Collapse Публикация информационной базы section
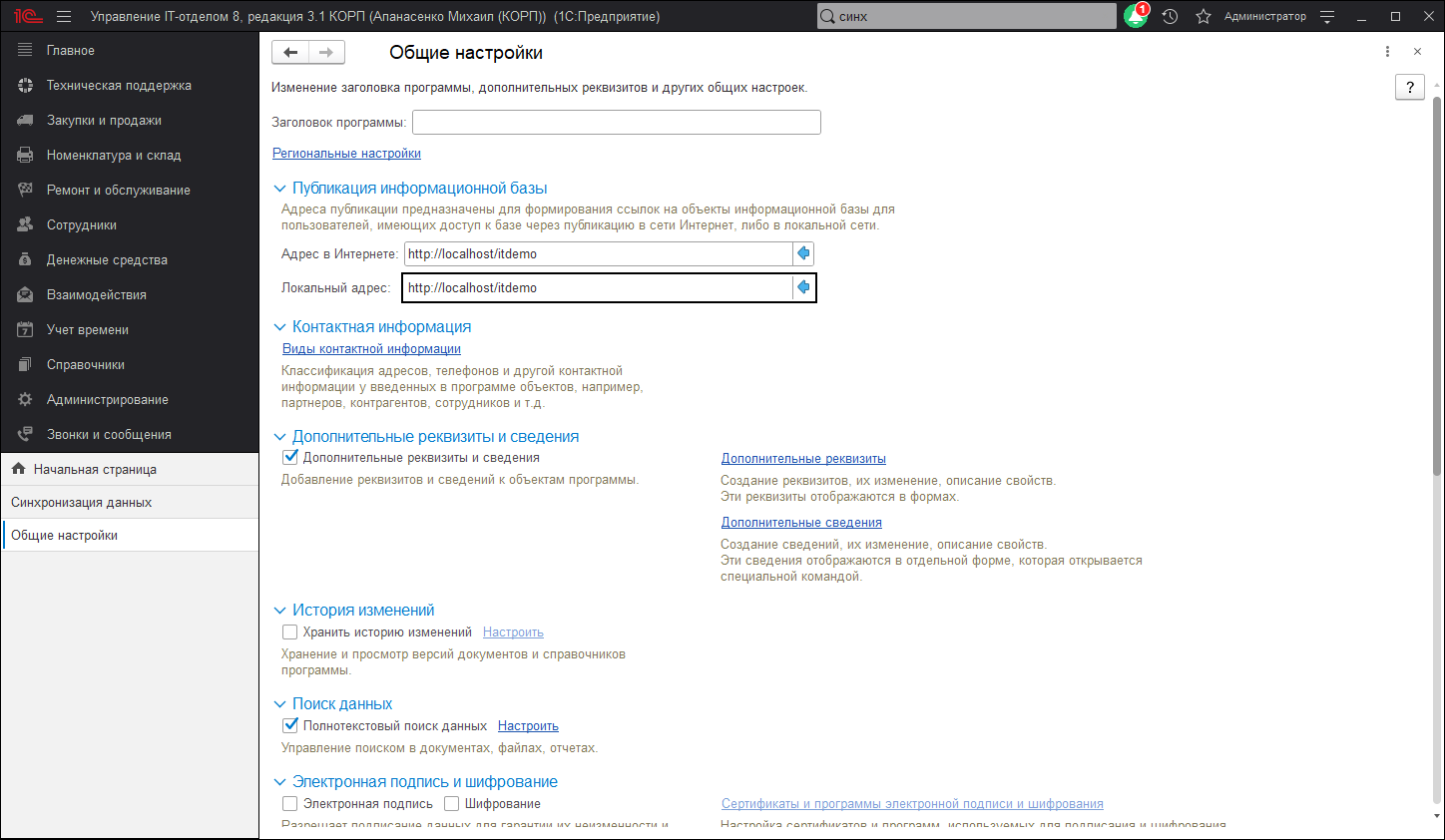The height and width of the screenshot is (840, 1445). (280, 189)
